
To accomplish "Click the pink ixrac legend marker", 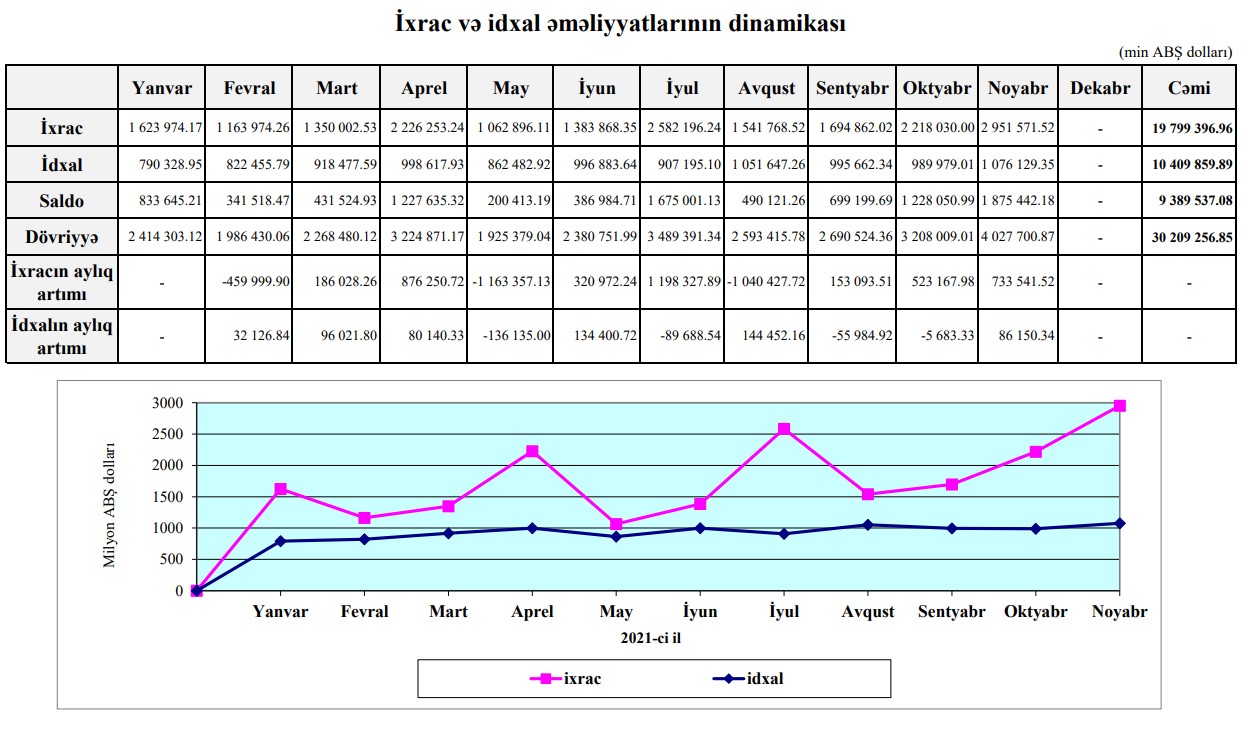I will coord(545,679).
